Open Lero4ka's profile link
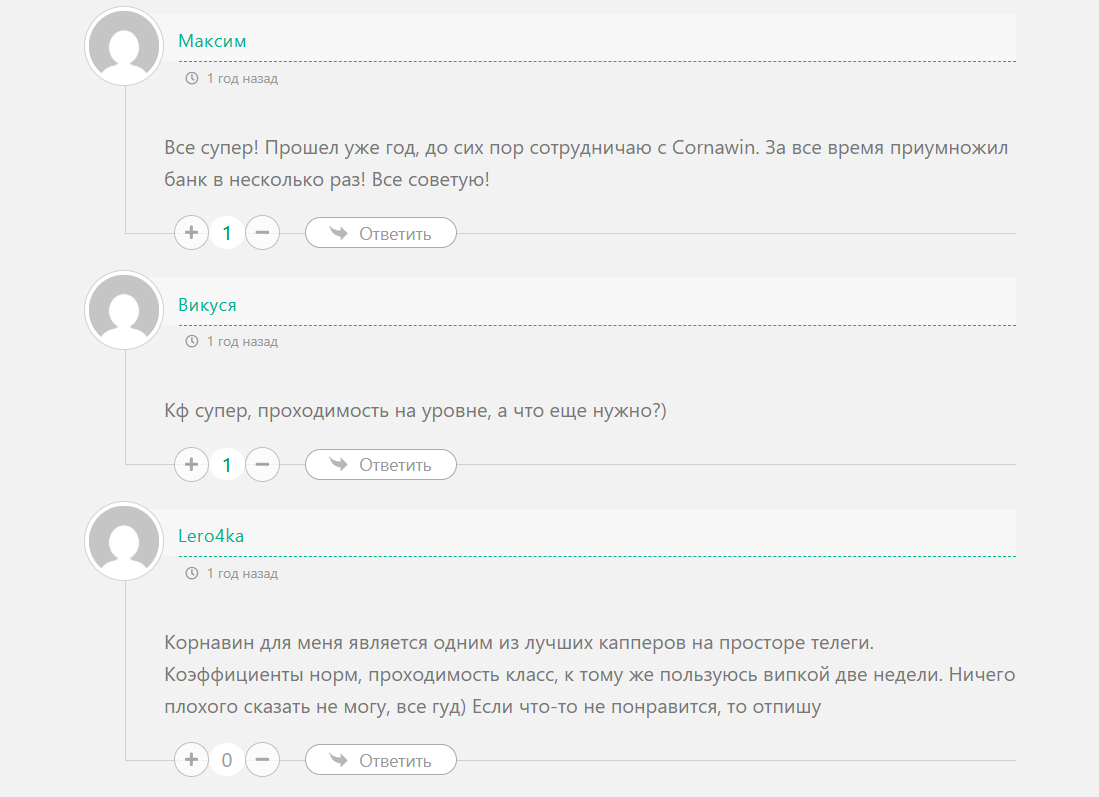 point(211,535)
